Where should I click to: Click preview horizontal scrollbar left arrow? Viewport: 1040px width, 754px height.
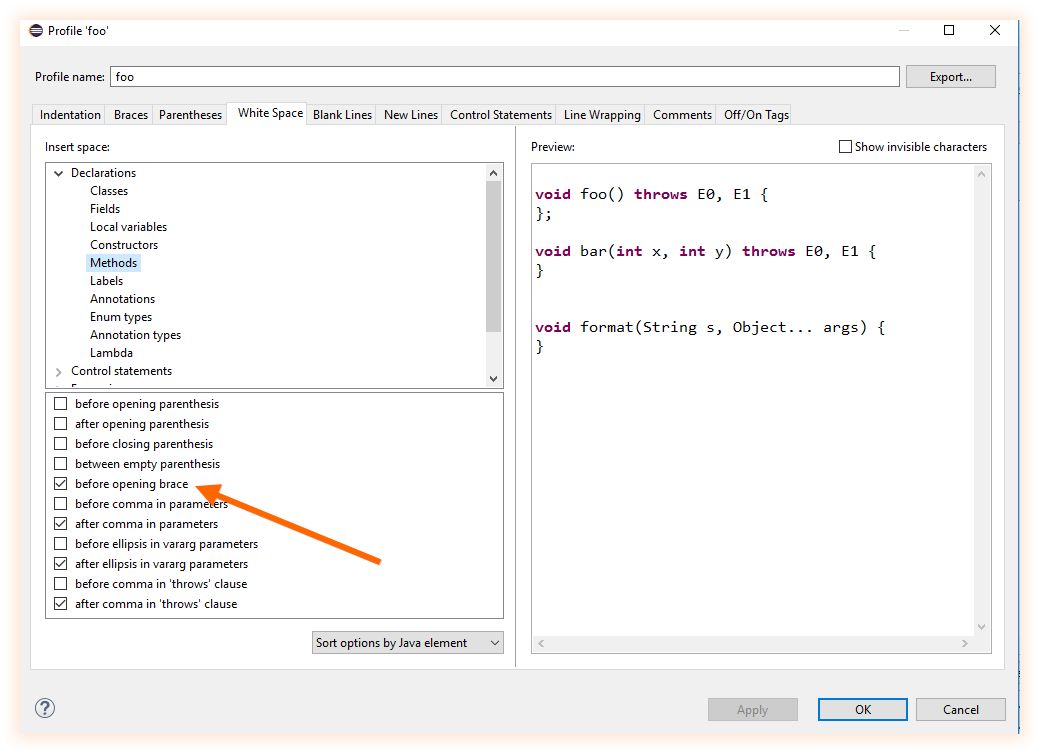pos(541,643)
